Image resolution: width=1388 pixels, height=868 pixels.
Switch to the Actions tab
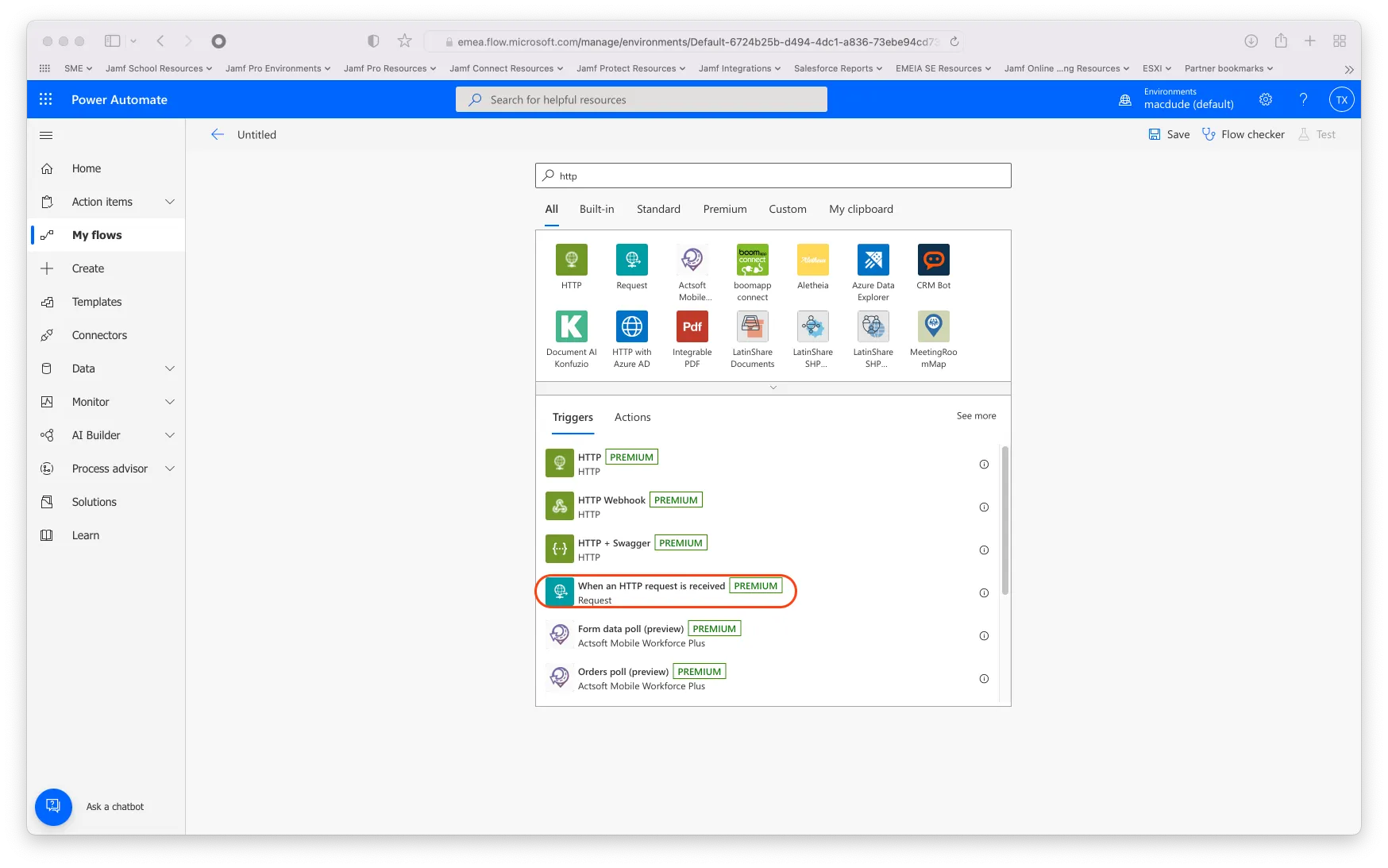tap(632, 417)
